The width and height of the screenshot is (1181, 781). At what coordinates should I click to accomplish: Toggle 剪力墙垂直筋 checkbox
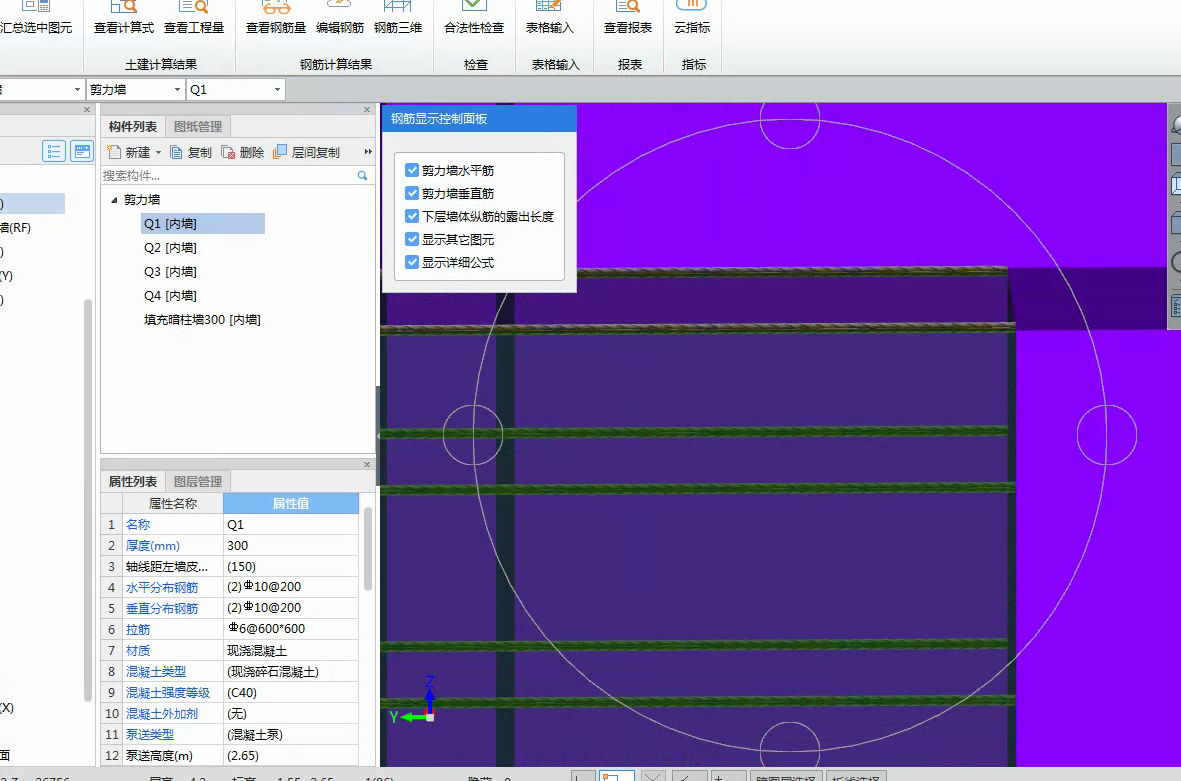click(412, 193)
